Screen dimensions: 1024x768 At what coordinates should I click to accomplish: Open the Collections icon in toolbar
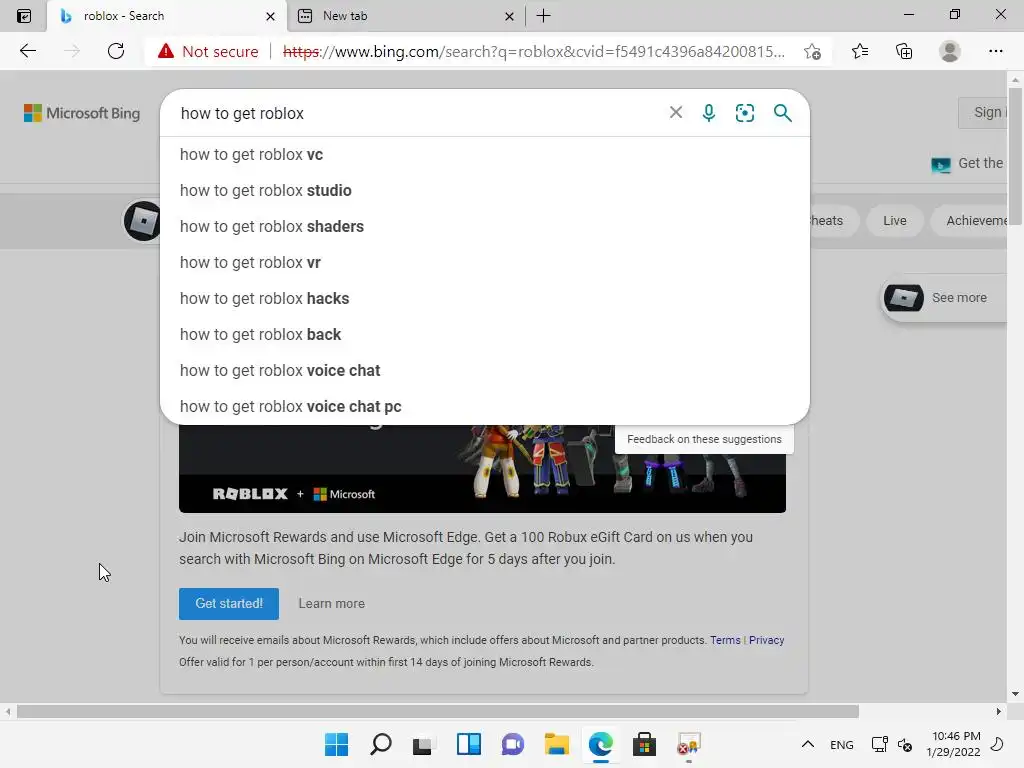pos(904,51)
